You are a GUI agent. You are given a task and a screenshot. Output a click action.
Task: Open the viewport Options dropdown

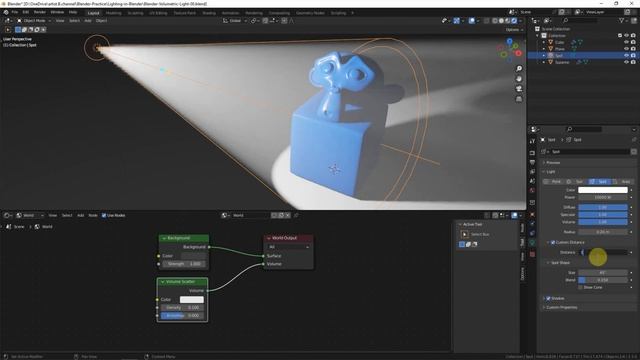(x=514, y=30)
